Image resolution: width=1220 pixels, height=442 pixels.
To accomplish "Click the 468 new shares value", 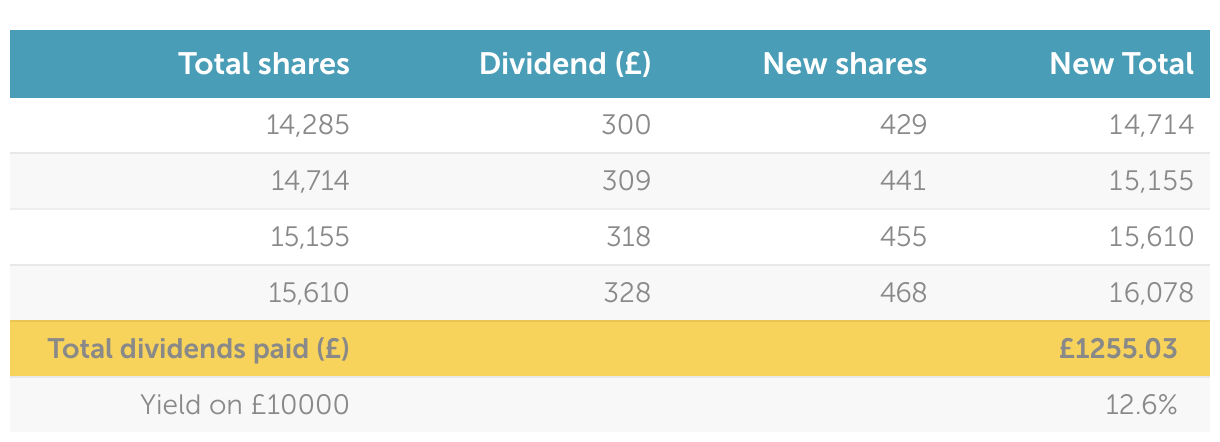I will click(x=903, y=293).
